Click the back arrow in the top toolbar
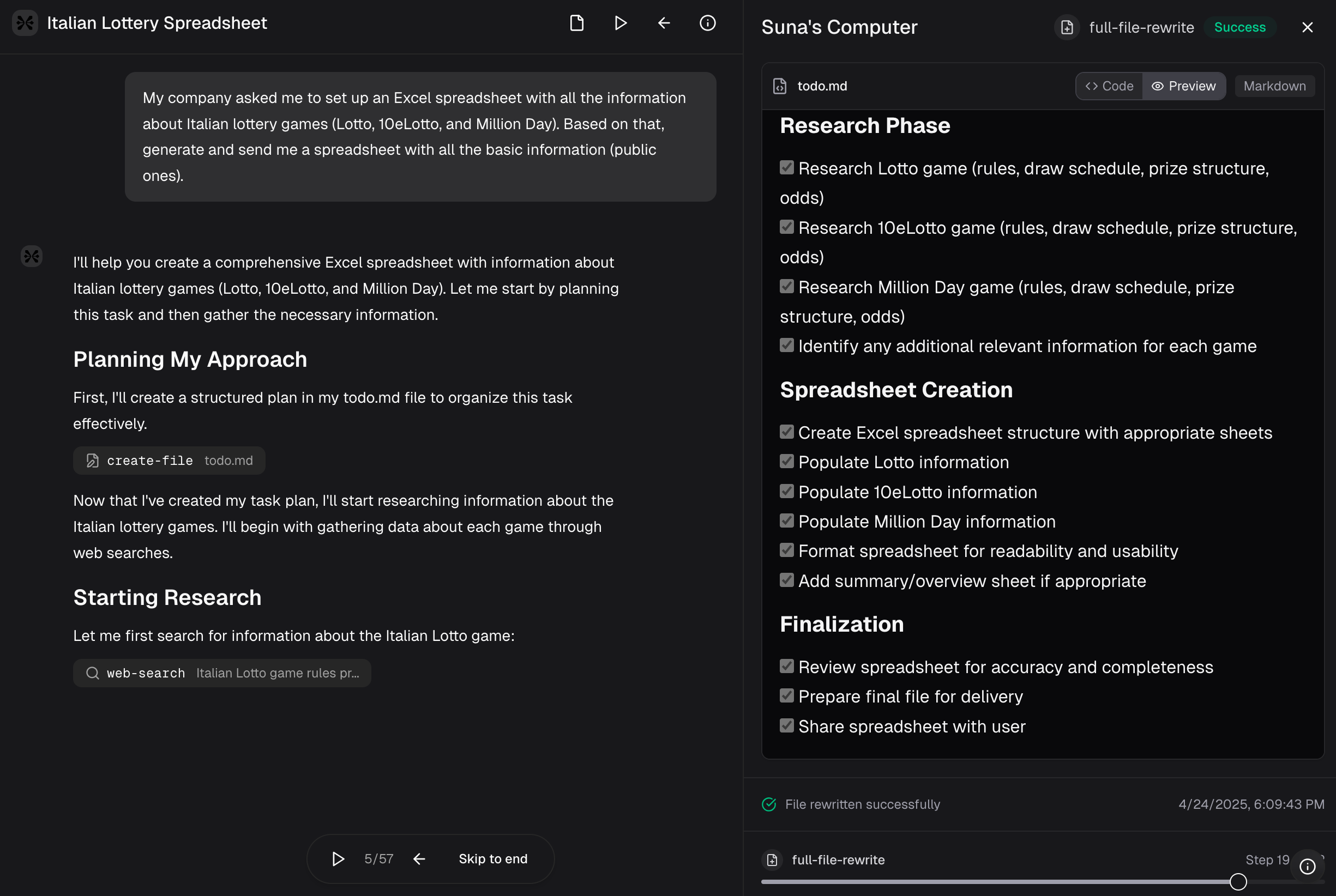The height and width of the screenshot is (896, 1336). point(663,23)
